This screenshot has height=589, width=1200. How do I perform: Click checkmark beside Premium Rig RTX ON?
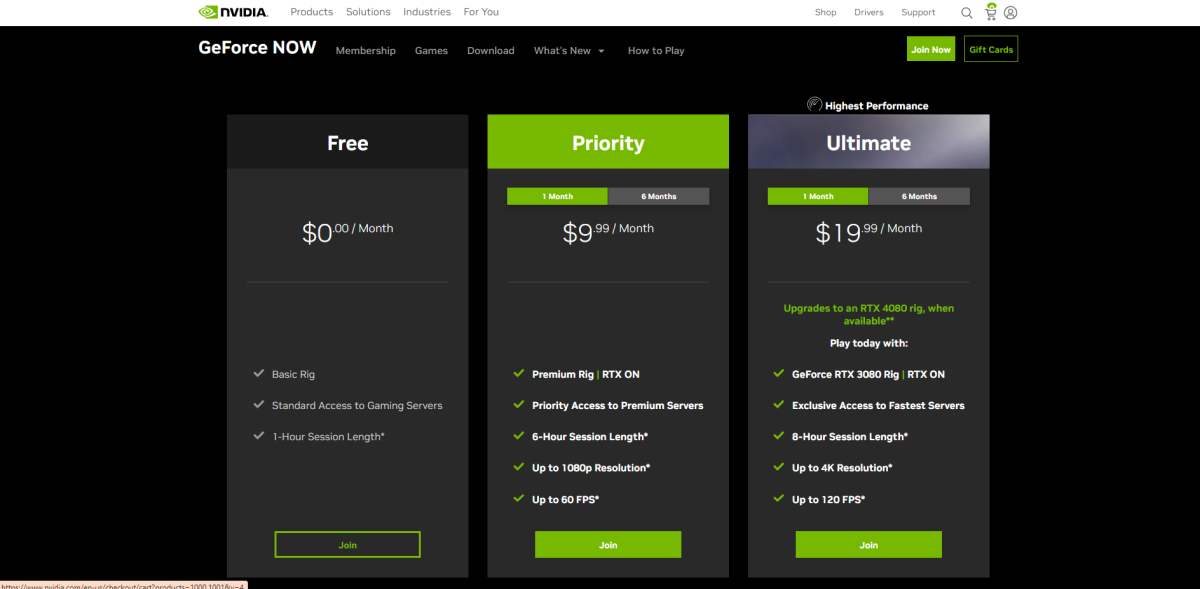pyautogui.click(x=518, y=373)
